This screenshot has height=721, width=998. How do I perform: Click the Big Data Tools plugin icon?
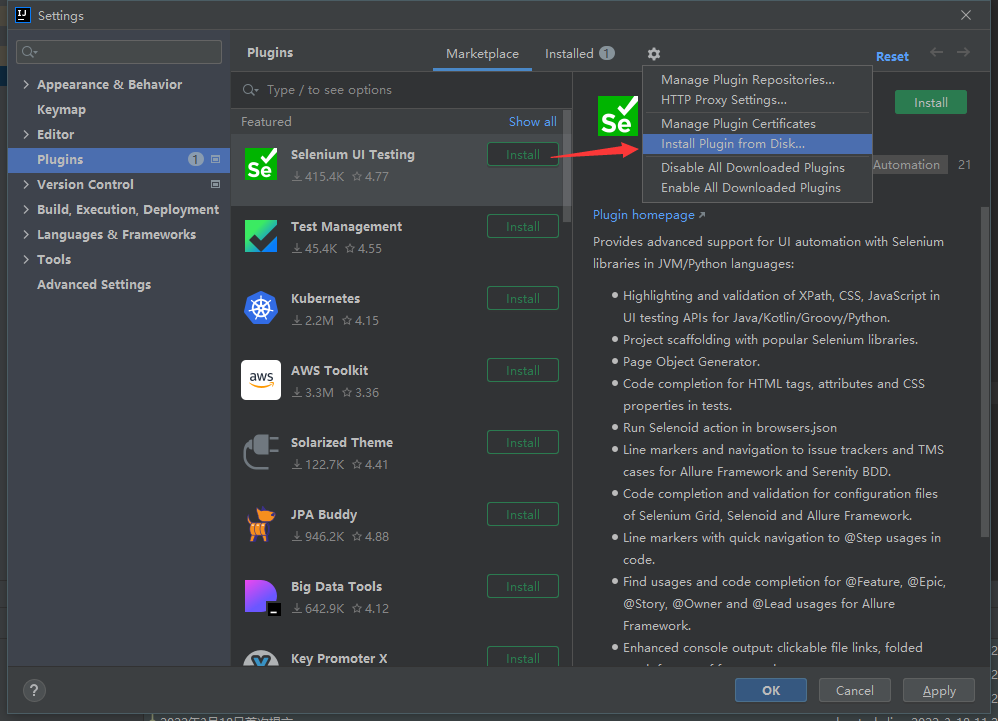click(262, 597)
